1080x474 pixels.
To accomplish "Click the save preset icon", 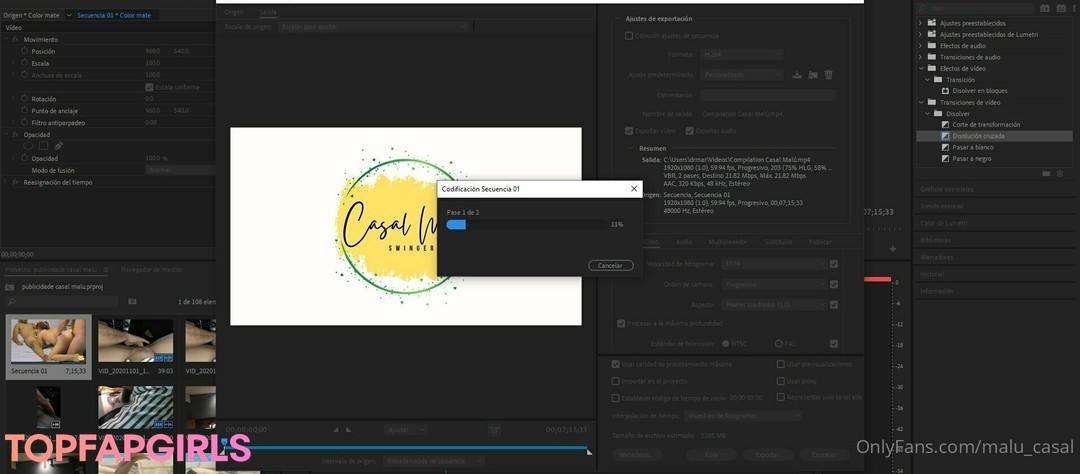I will click(x=797, y=74).
